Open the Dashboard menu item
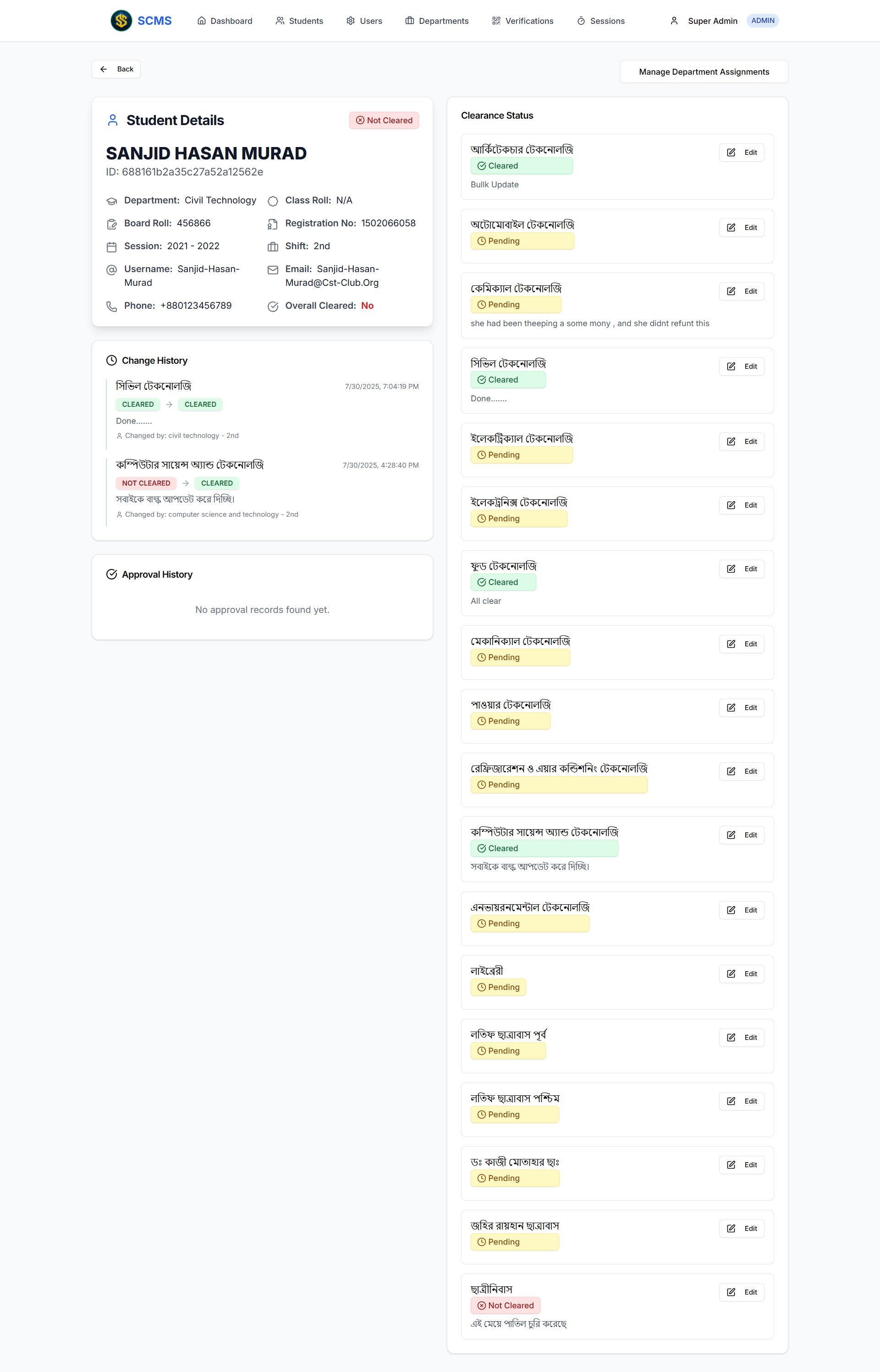The height and width of the screenshot is (1372, 880). [x=225, y=21]
